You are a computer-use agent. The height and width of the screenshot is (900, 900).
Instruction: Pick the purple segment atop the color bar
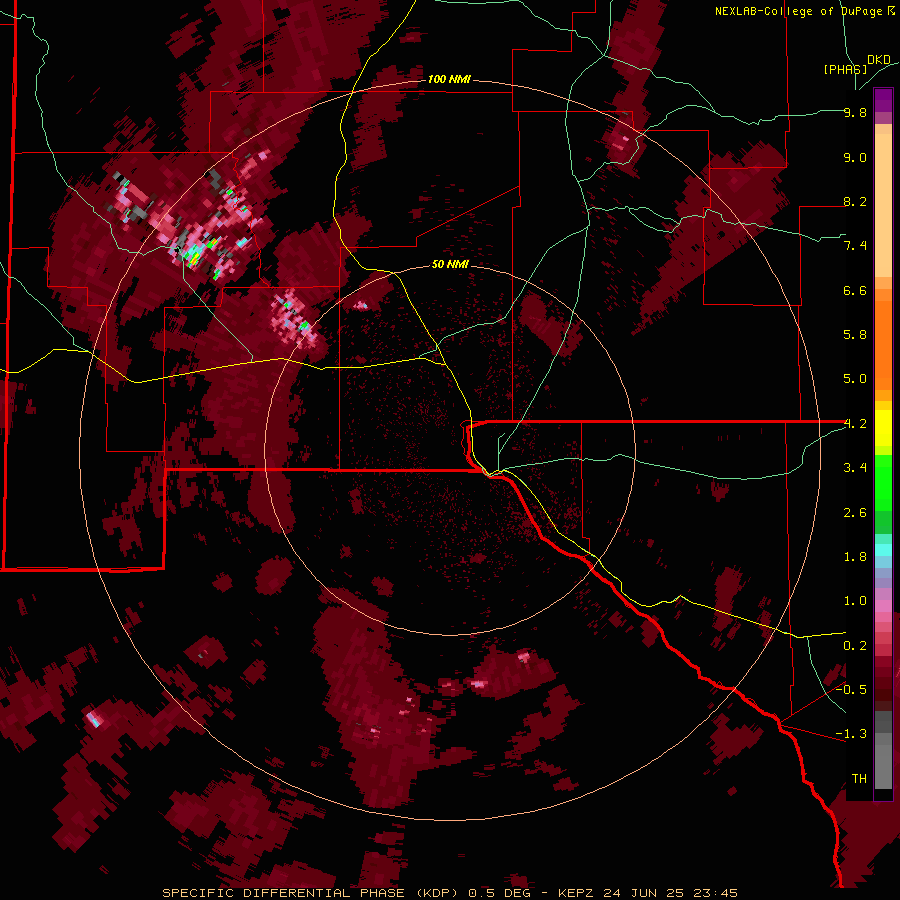coord(883,100)
